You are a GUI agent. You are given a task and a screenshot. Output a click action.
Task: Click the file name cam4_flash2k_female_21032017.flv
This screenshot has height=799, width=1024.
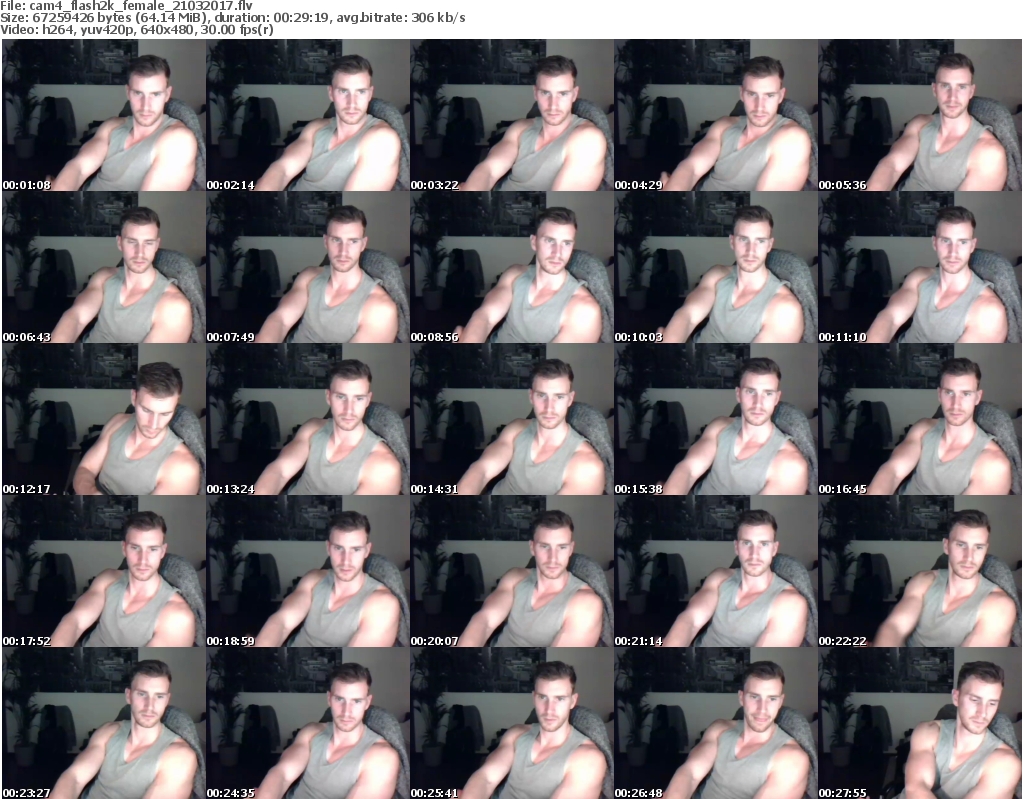click(140, 6)
